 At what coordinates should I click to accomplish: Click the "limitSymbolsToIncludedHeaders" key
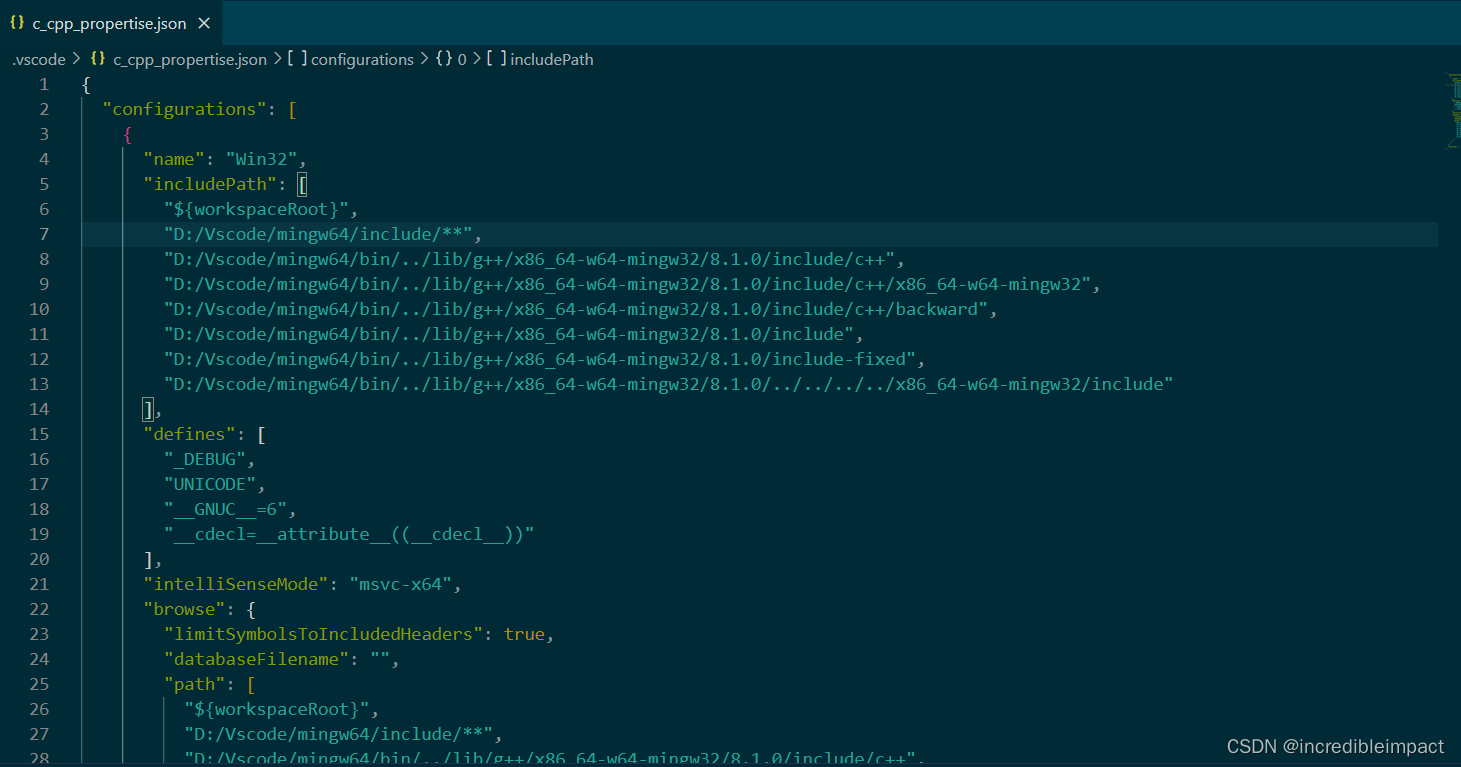click(323, 634)
